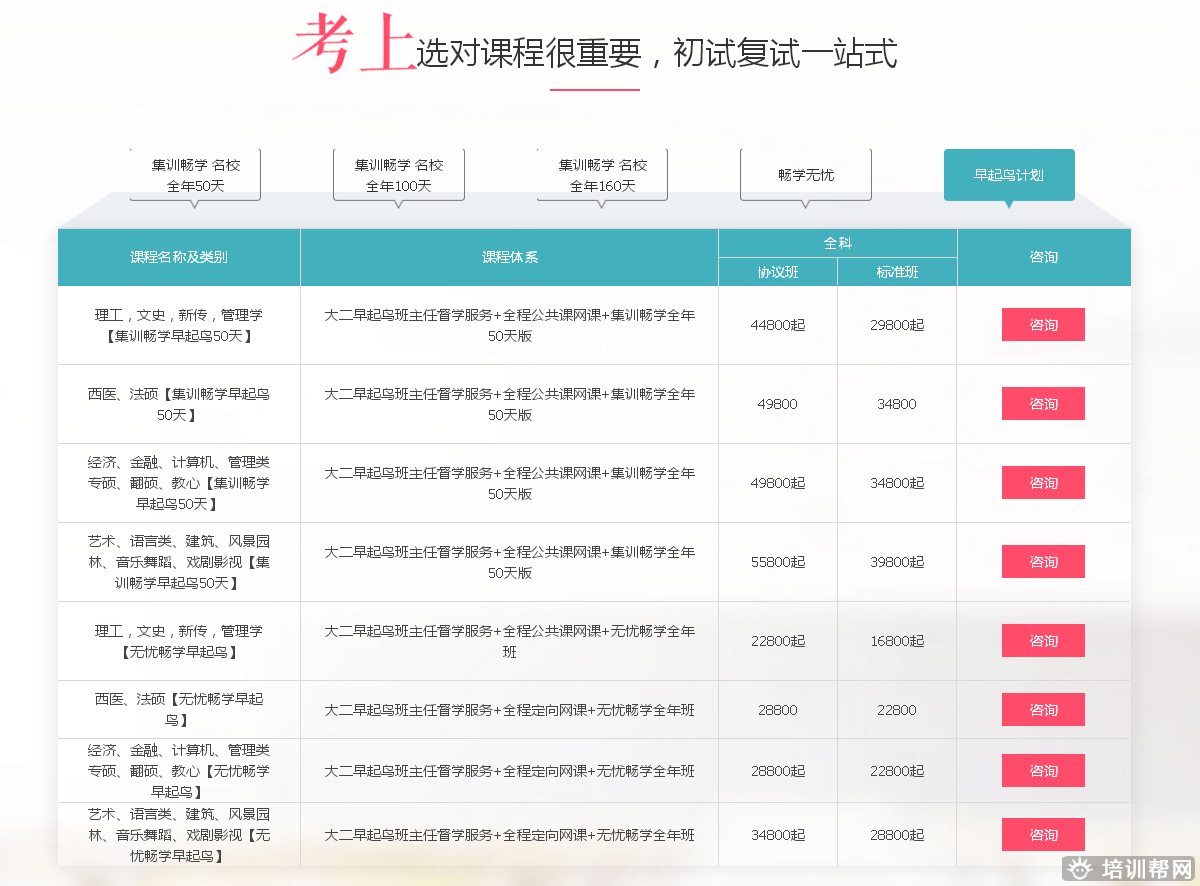The height and width of the screenshot is (886, 1200).
Task: Click 咨询 for 西医、法硕 无忧畅学早起鸟 row
Action: [x=1043, y=710]
